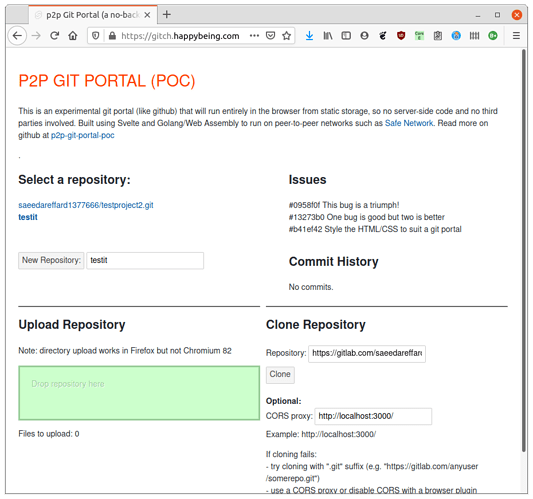Image resolution: width=533 pixels, height=499 pixels.
Task: Click the New Repository button
Action: tap(51, 260)
